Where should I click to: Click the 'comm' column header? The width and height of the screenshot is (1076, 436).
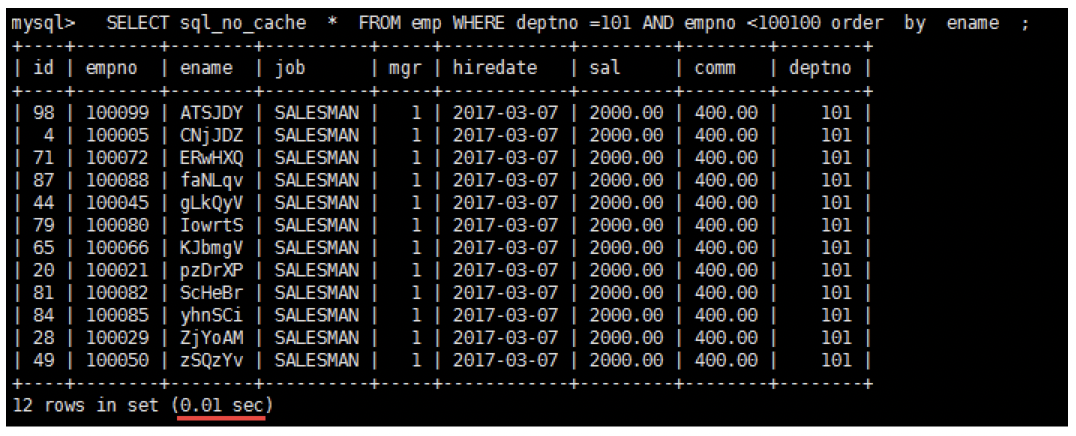pyautogui.click(x=715, y=68)
